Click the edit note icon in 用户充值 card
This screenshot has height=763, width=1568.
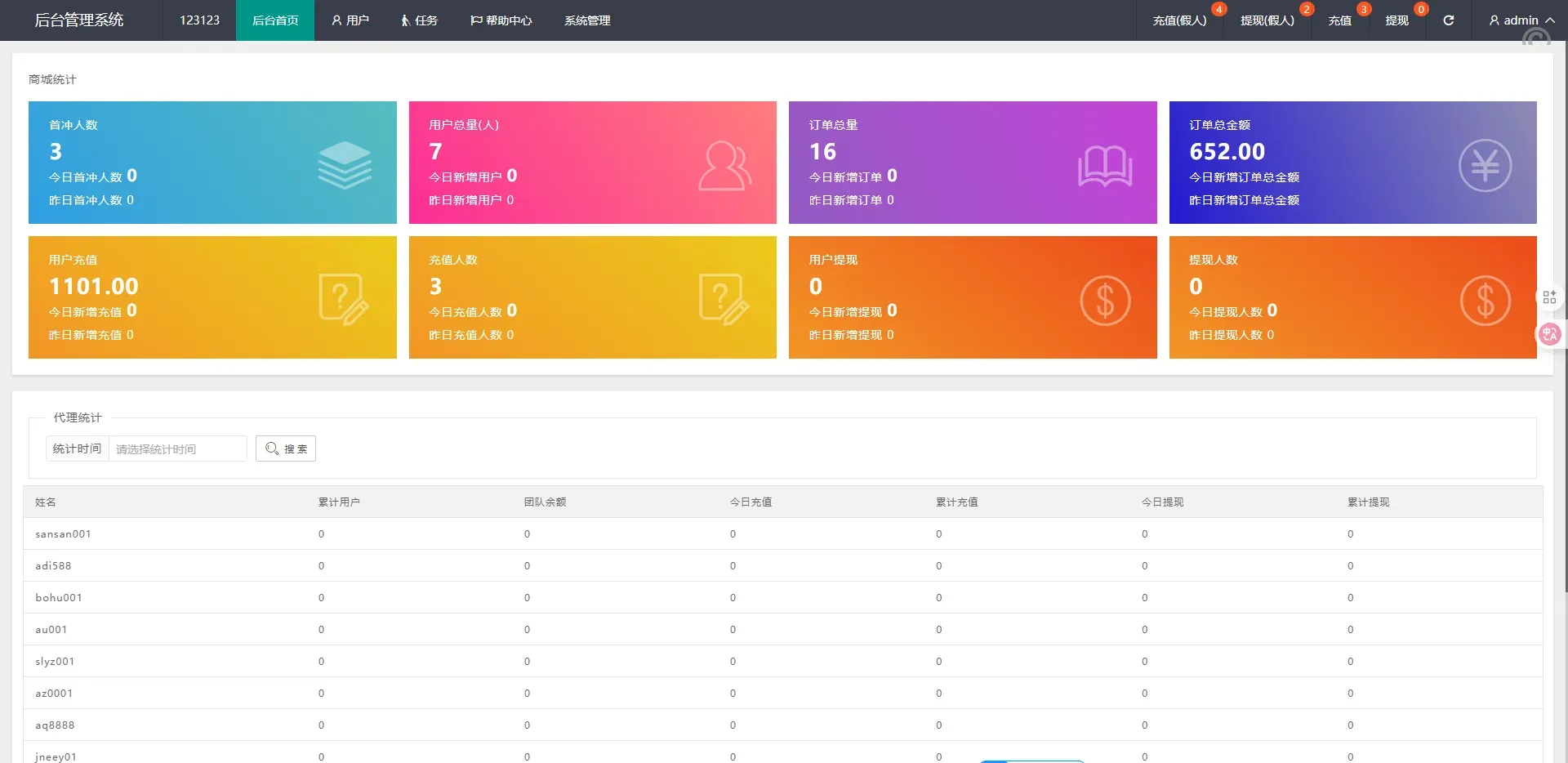[343, 300]
